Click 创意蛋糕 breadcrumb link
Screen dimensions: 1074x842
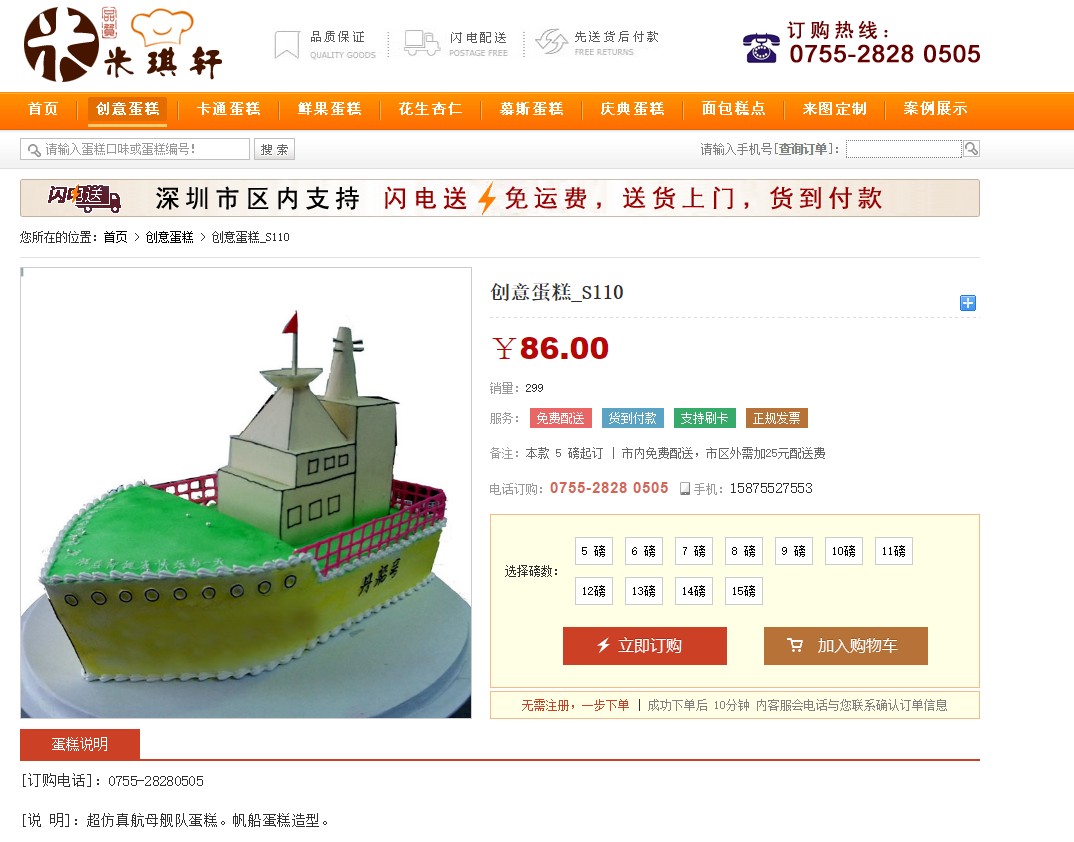pyautogui.click(x=169, y=237)
